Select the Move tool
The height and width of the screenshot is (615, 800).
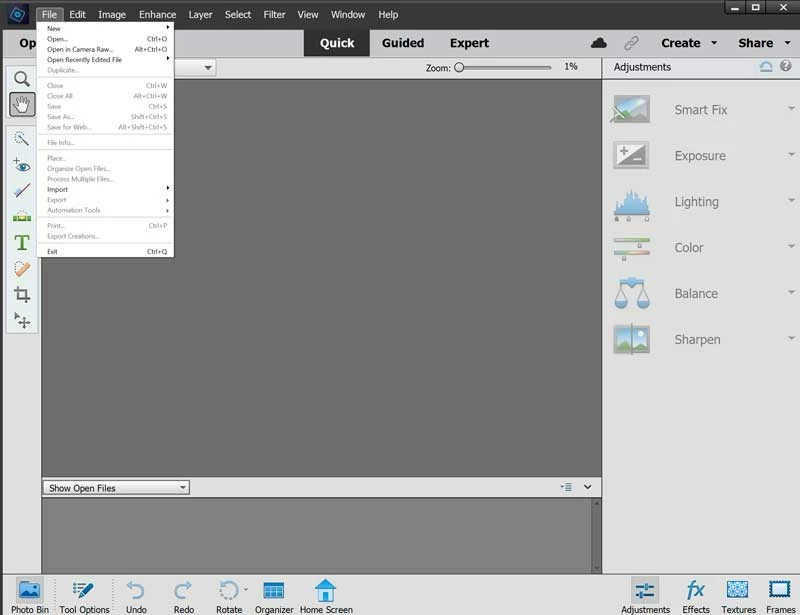(21, 320)
